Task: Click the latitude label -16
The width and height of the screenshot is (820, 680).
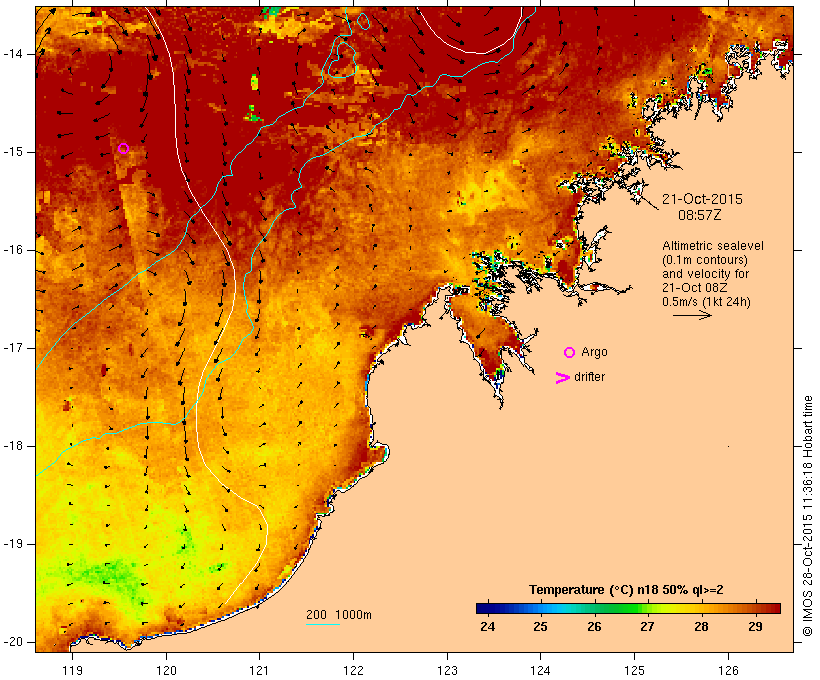Action: point(13,250)
